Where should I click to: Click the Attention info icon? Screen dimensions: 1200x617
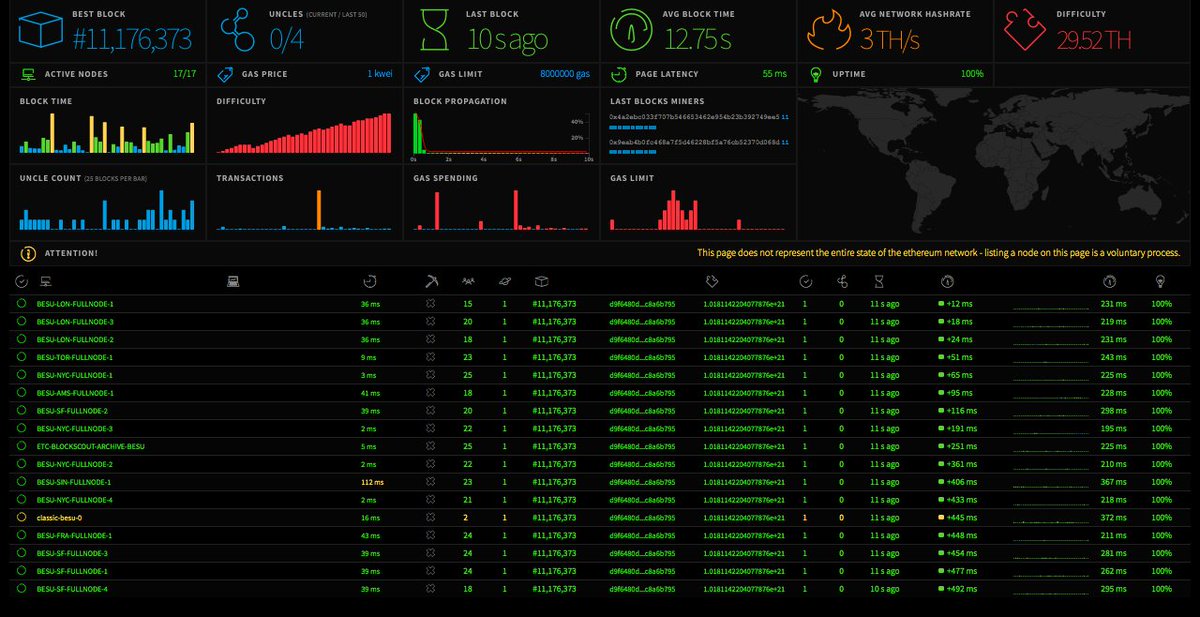[29, 253]
